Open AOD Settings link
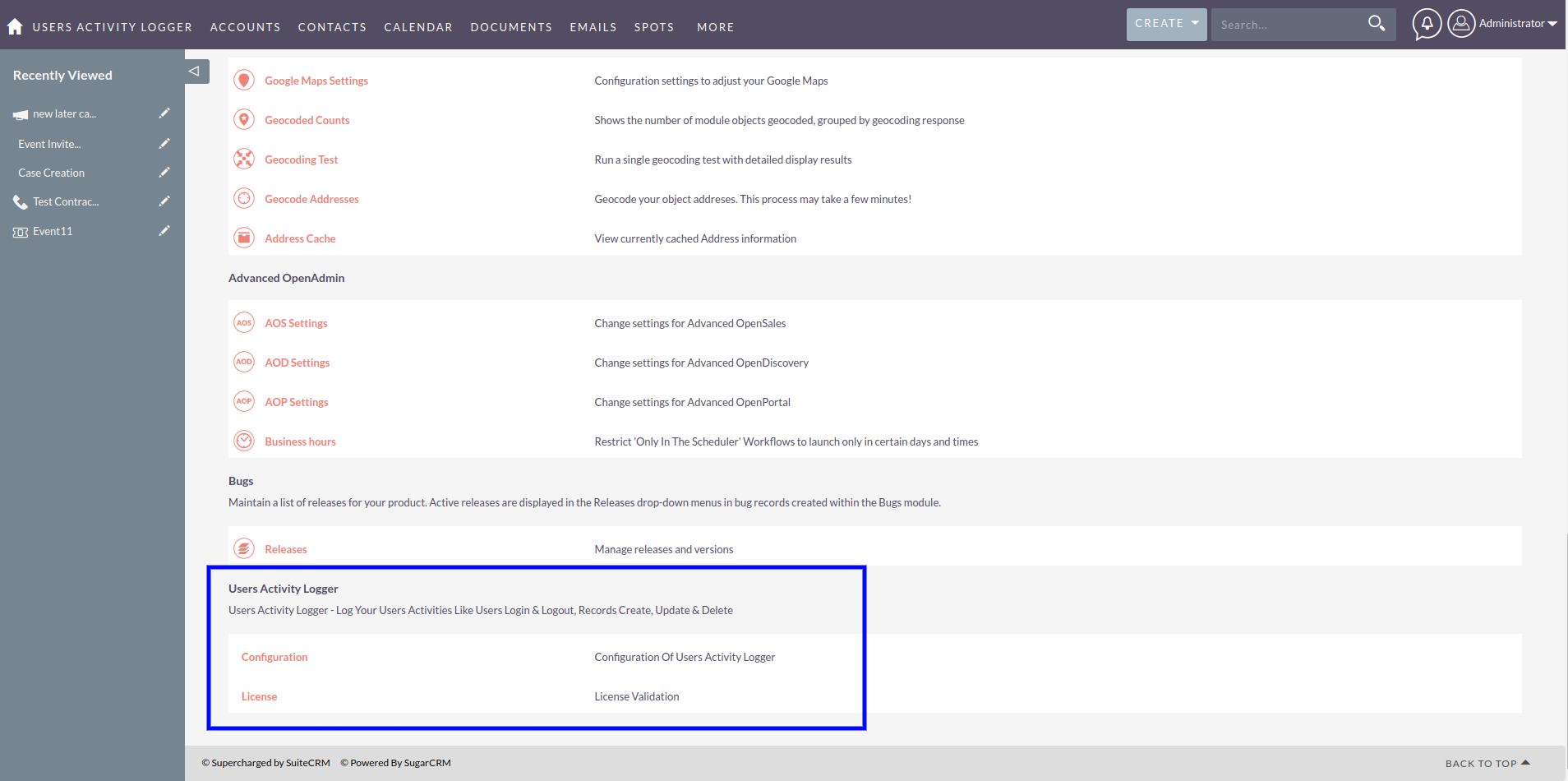Screen dimensions: 1568x781 [x=297, y=363]
